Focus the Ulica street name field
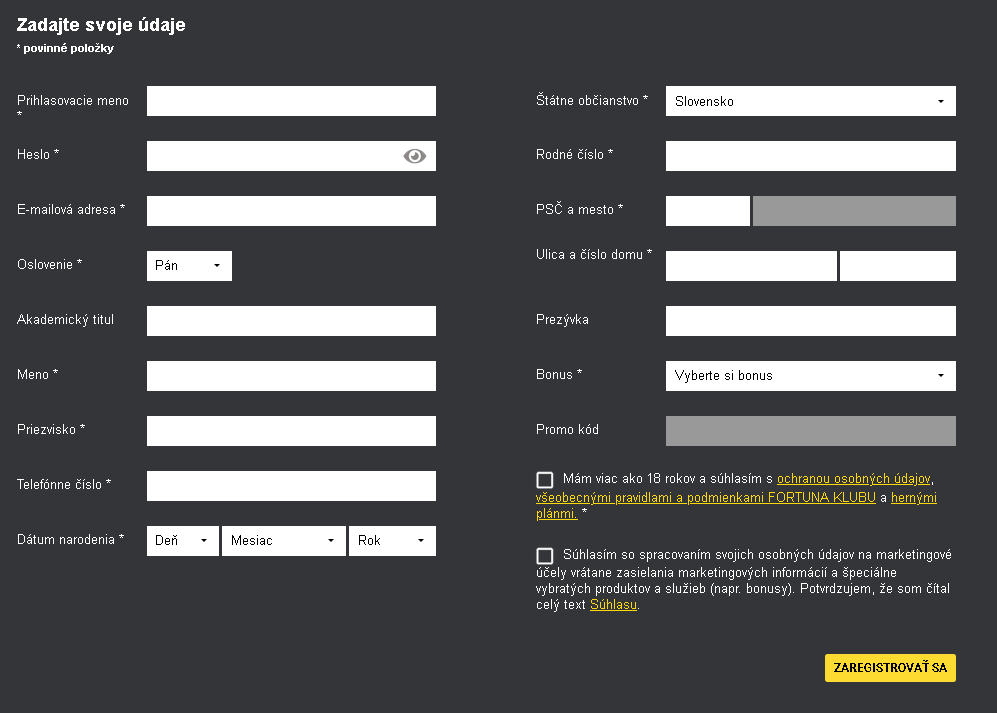The image size is (997, 713). point(751,266)
